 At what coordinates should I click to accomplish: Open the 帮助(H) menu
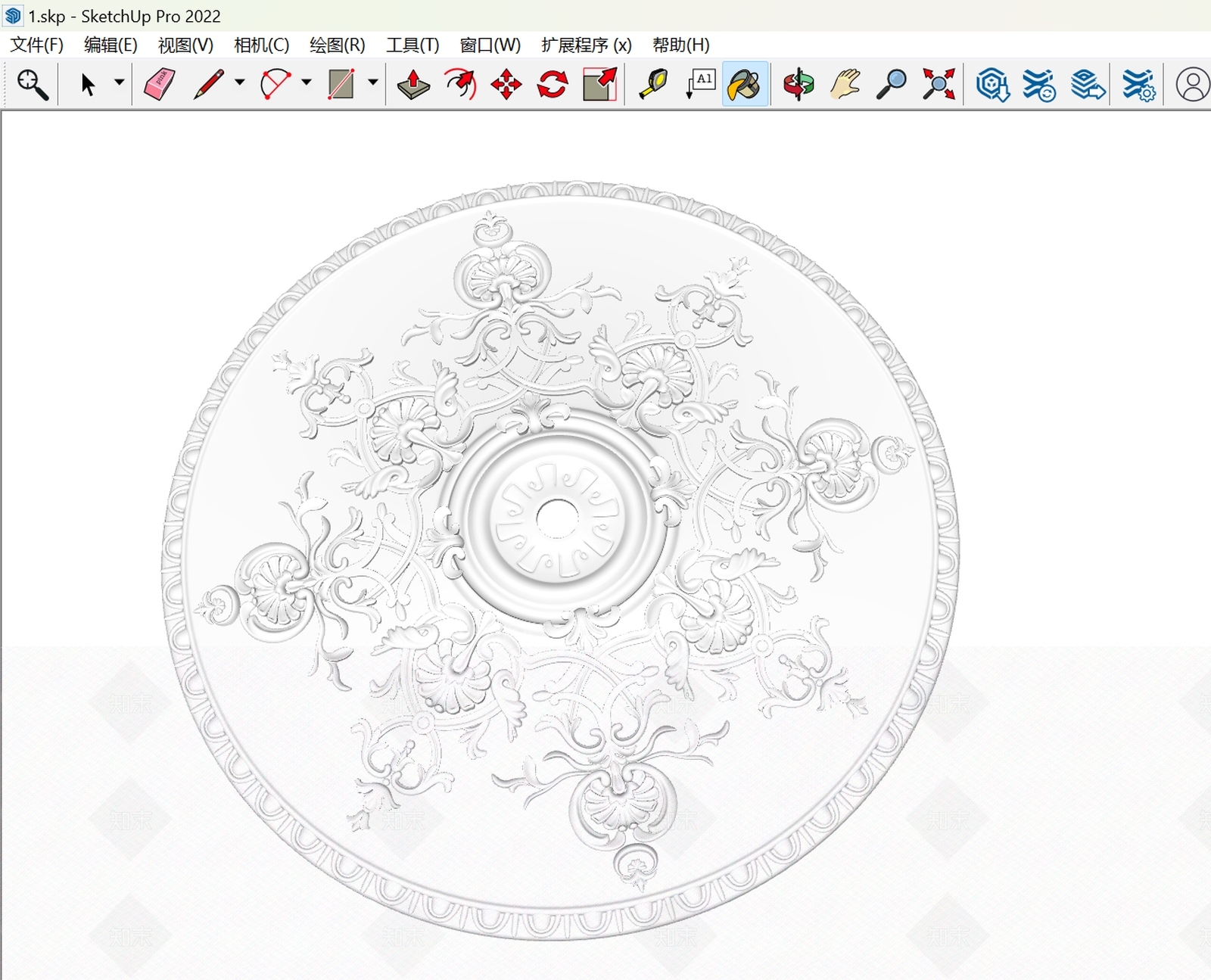tap(680, 45)
